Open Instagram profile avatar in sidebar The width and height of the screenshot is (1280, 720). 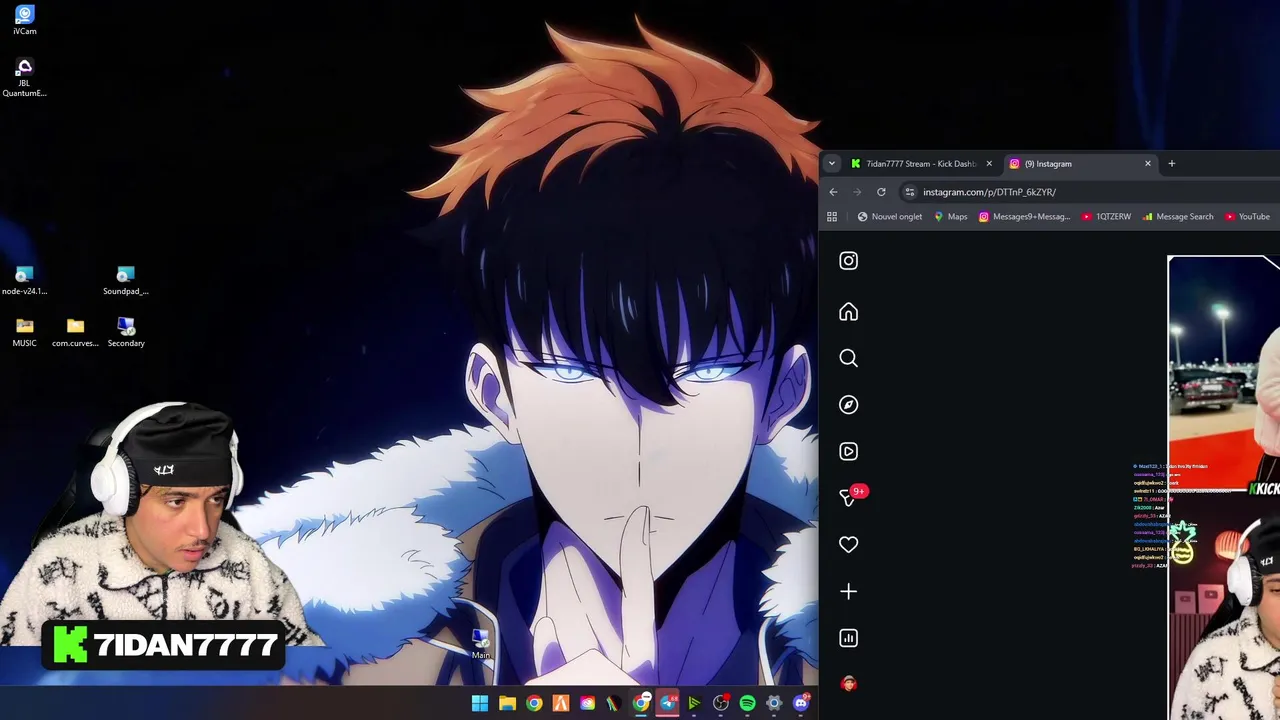[848, 684]
